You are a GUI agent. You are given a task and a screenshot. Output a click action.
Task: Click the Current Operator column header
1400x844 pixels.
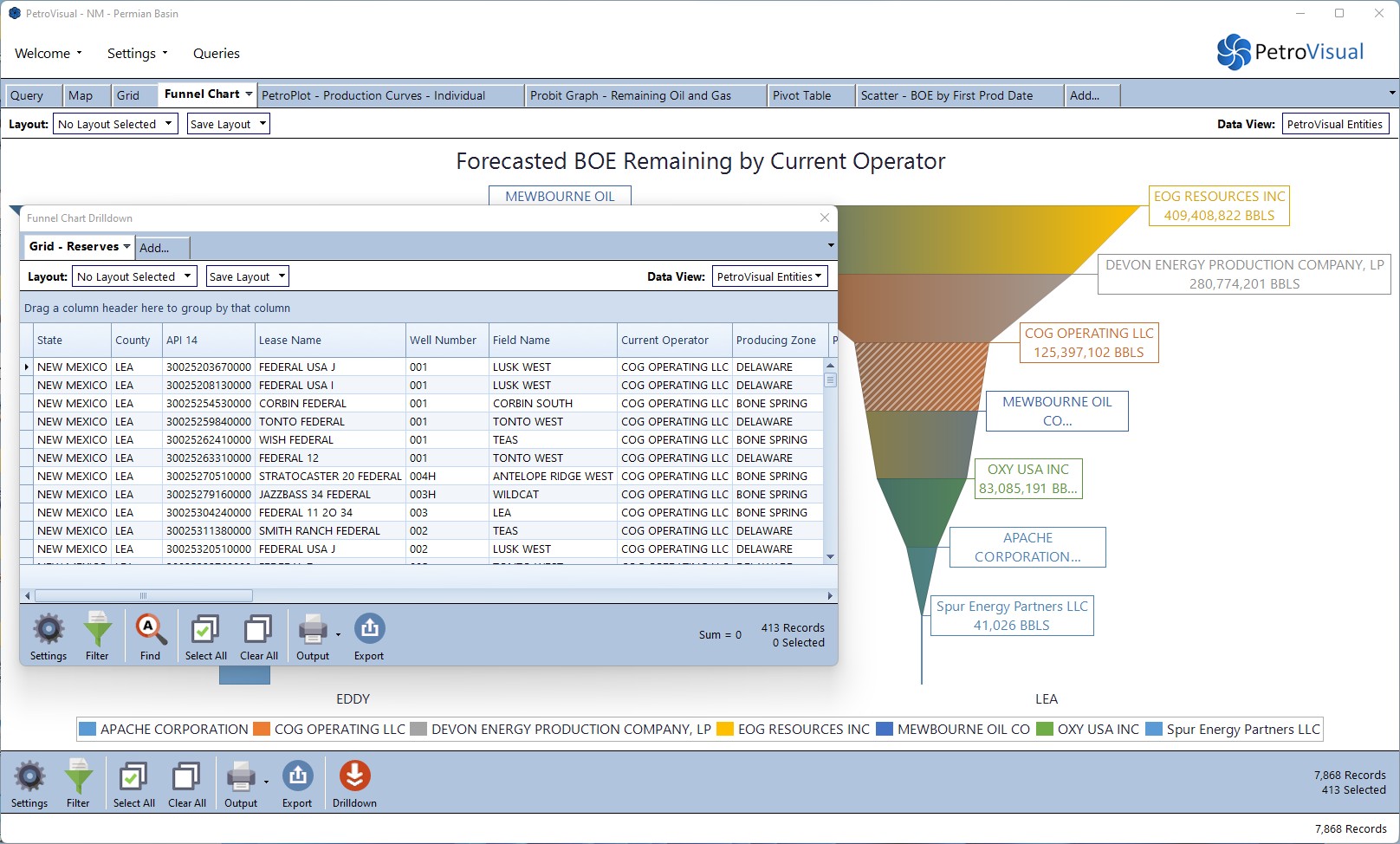pyautogui.click(x=664, y=341)
